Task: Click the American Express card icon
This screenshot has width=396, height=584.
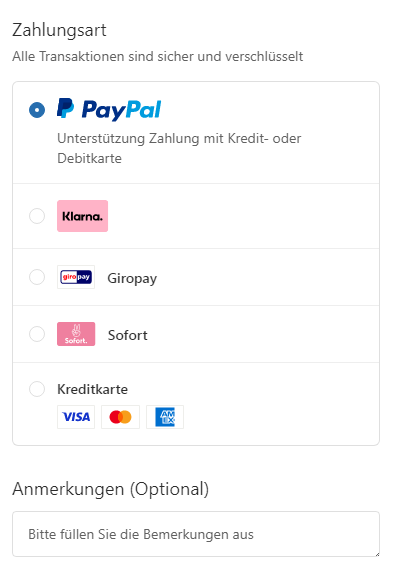Action: (165, 417)
